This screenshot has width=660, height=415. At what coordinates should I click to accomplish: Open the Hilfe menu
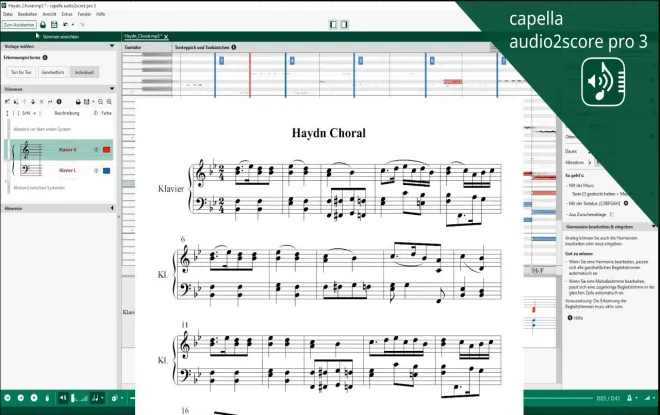click(x=101, y=14)
